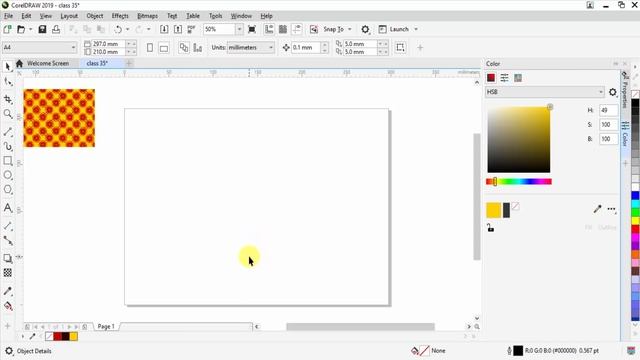Screen dimensions: 640x360
Task: Select the Crop tool
Action: [8, 99]
